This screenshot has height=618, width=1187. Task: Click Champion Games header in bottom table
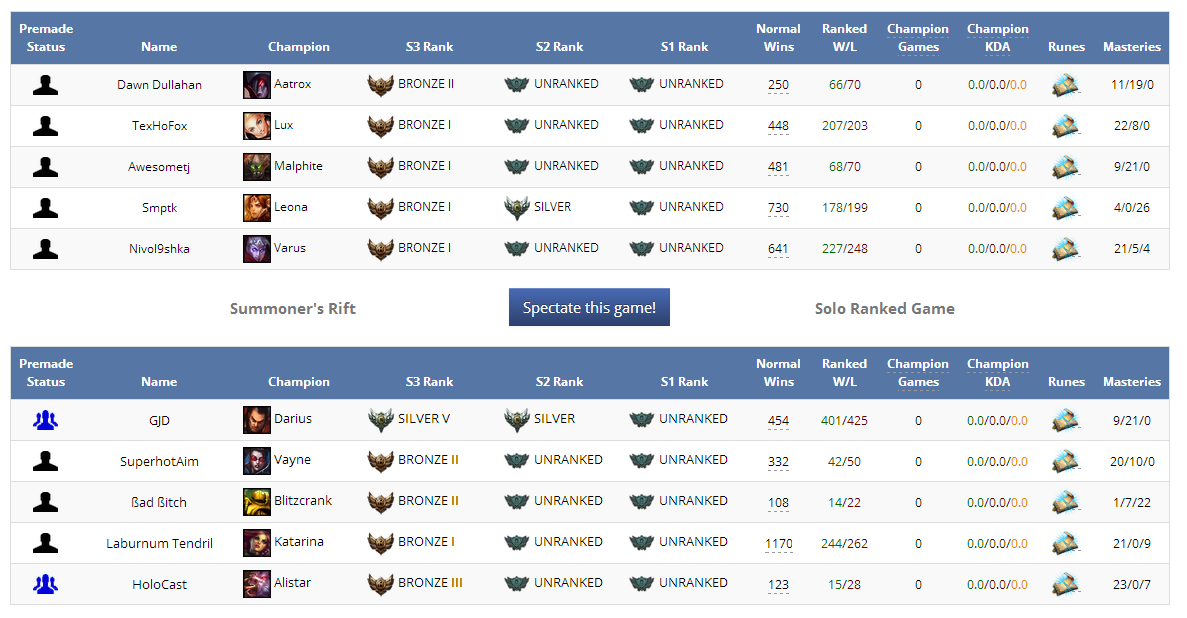click(x=918, y=373)
